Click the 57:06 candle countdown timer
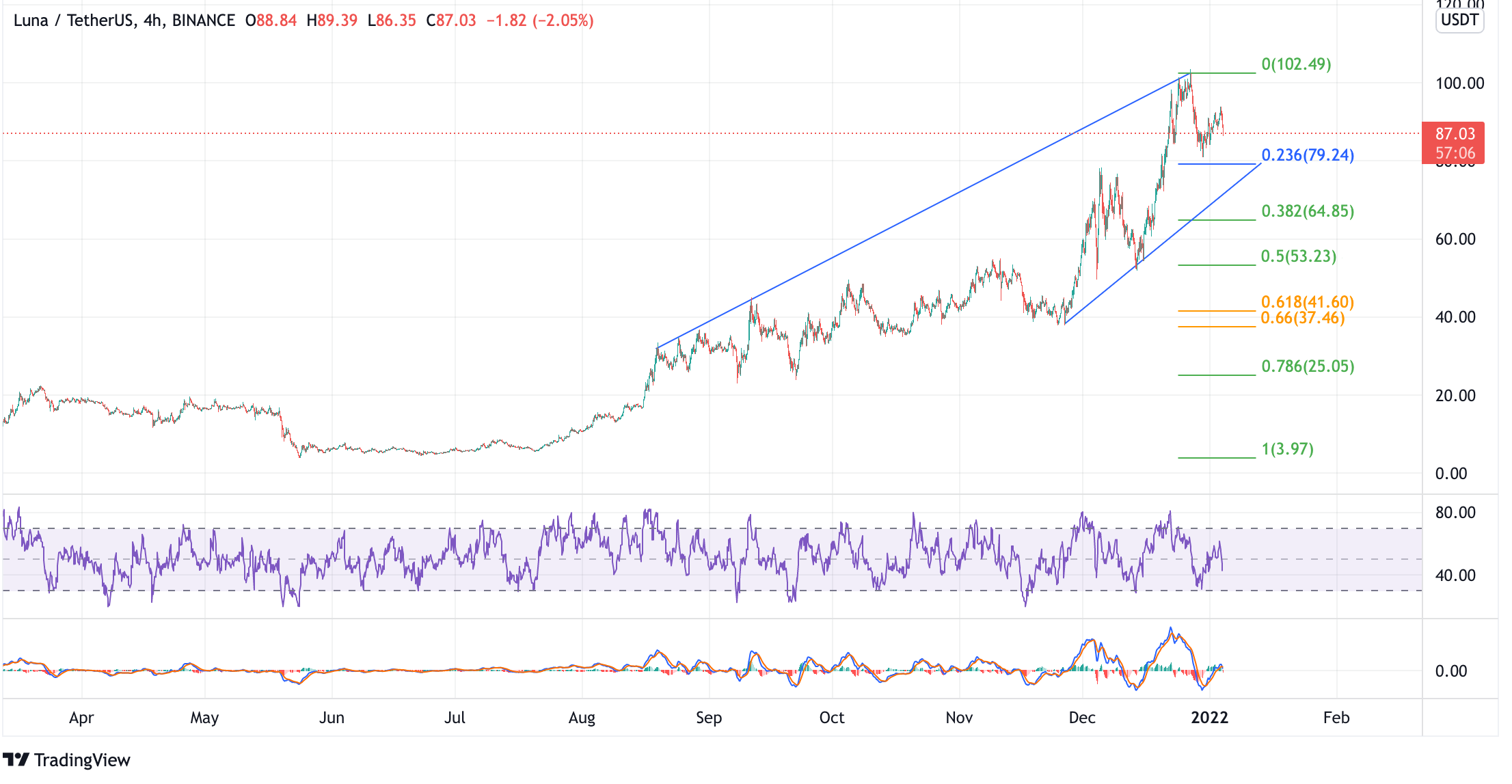Image resolution: width=1512 pixels, height=784 pixels. (1455, 153)
